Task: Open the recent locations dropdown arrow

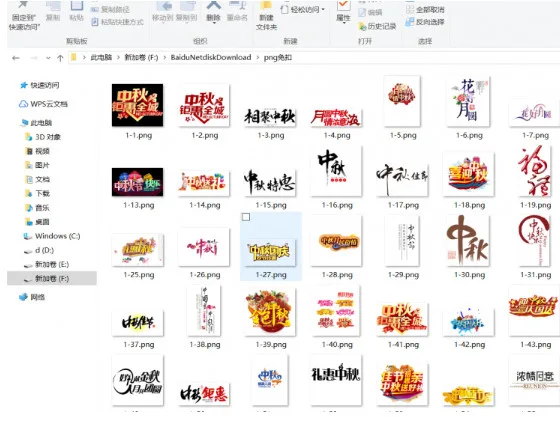Action: [48, 58]
